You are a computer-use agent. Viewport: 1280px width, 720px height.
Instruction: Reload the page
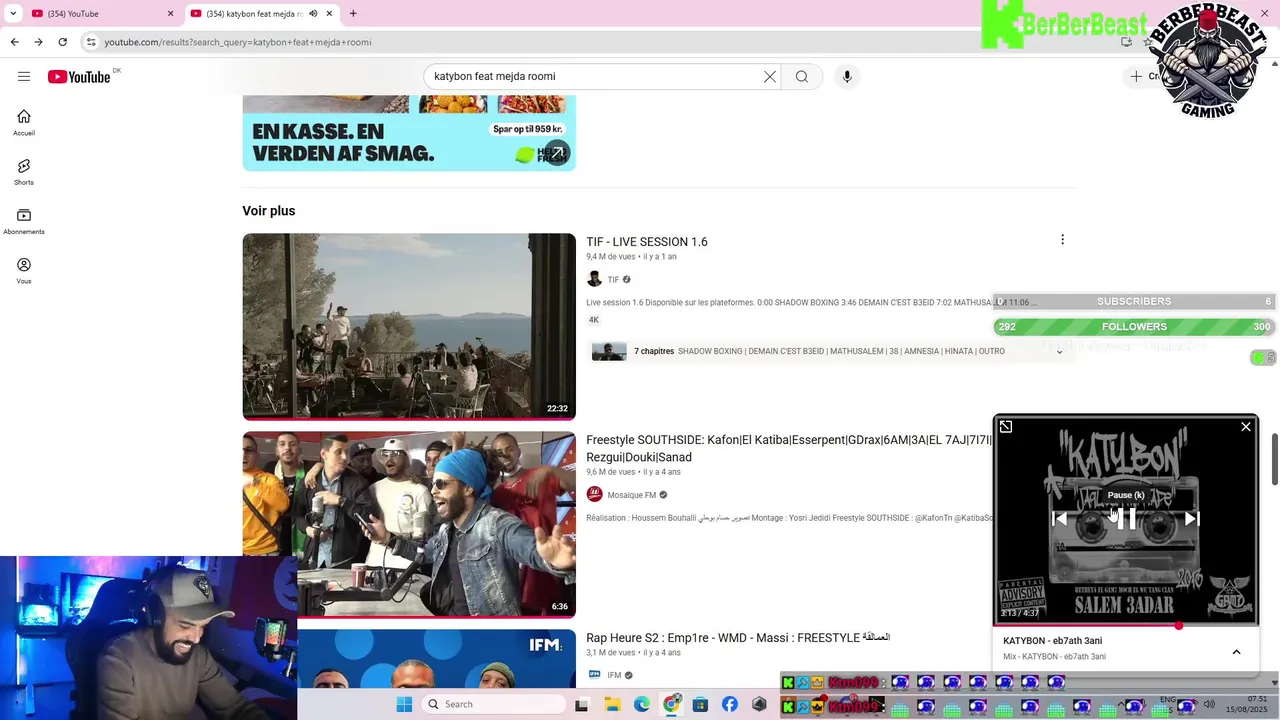tap(62, 42)
